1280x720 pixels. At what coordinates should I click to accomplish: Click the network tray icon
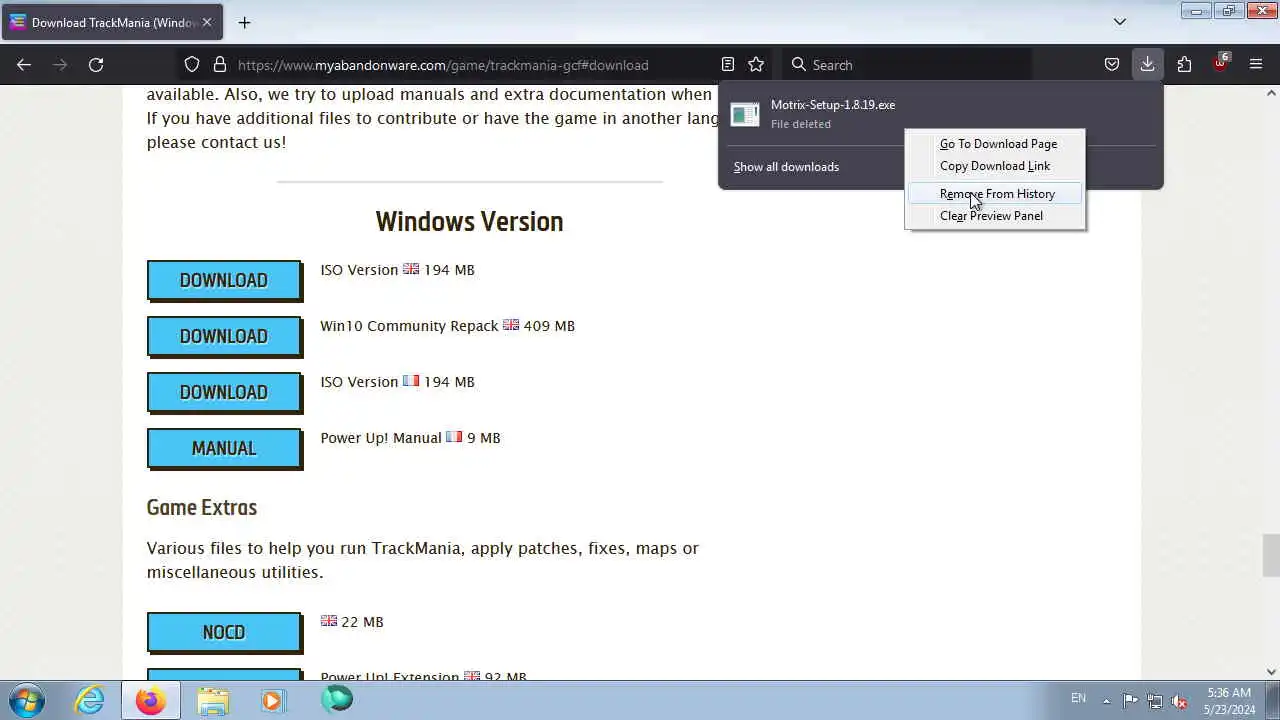pyautogui.click(x=1155, y=701)
